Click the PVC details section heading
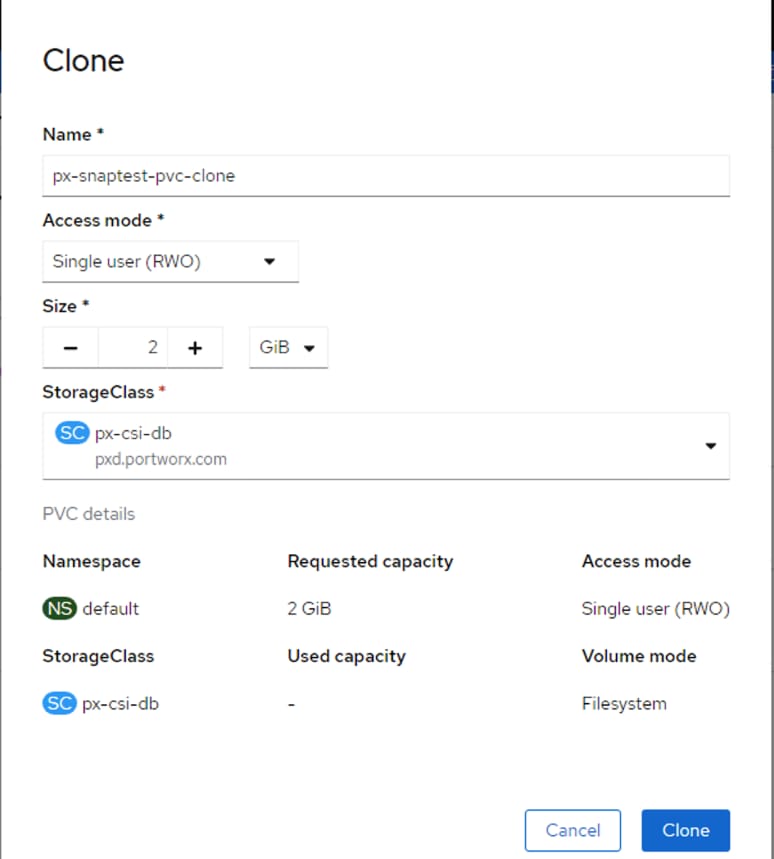The image size is (774, 859). [x=88, y=514]
